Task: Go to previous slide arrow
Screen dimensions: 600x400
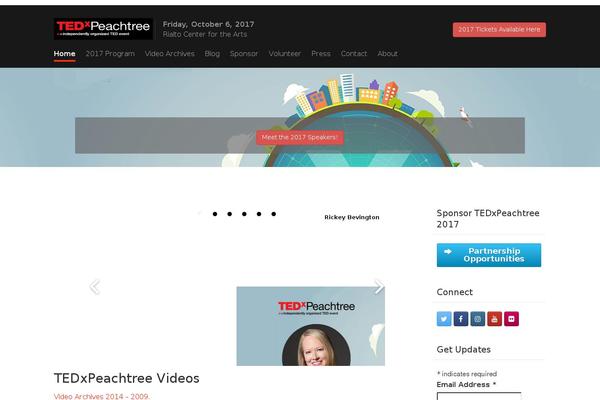Action: point(94,287)
